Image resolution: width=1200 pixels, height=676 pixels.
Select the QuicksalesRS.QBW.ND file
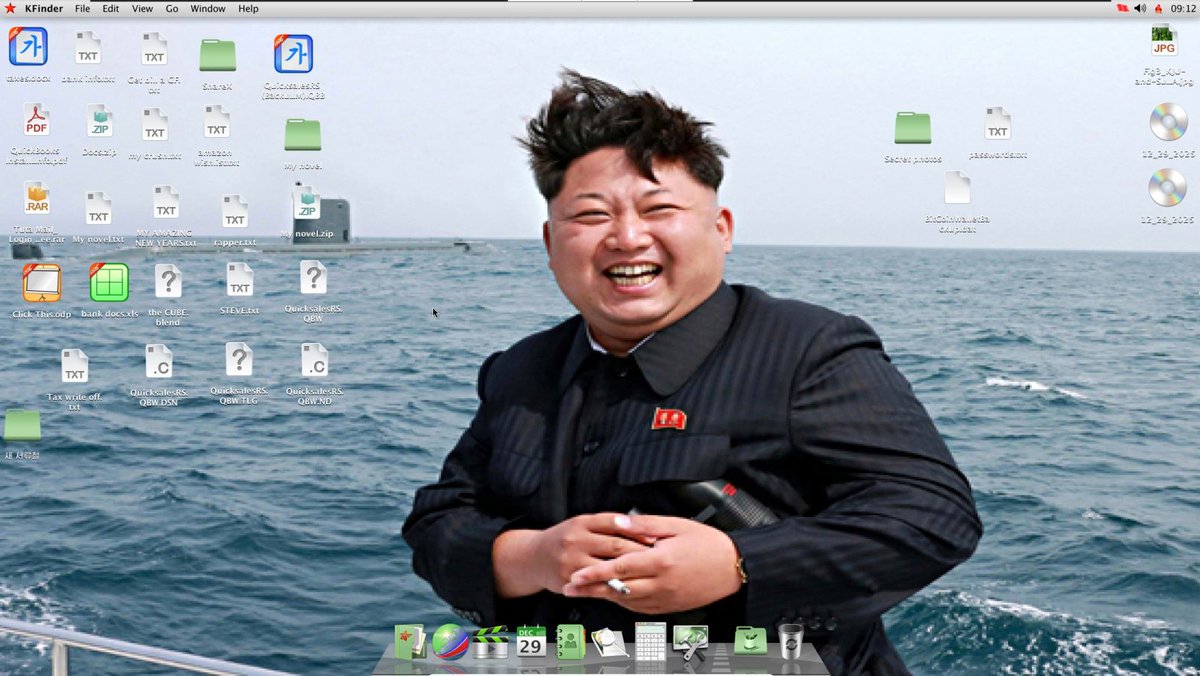click(314, 361)
